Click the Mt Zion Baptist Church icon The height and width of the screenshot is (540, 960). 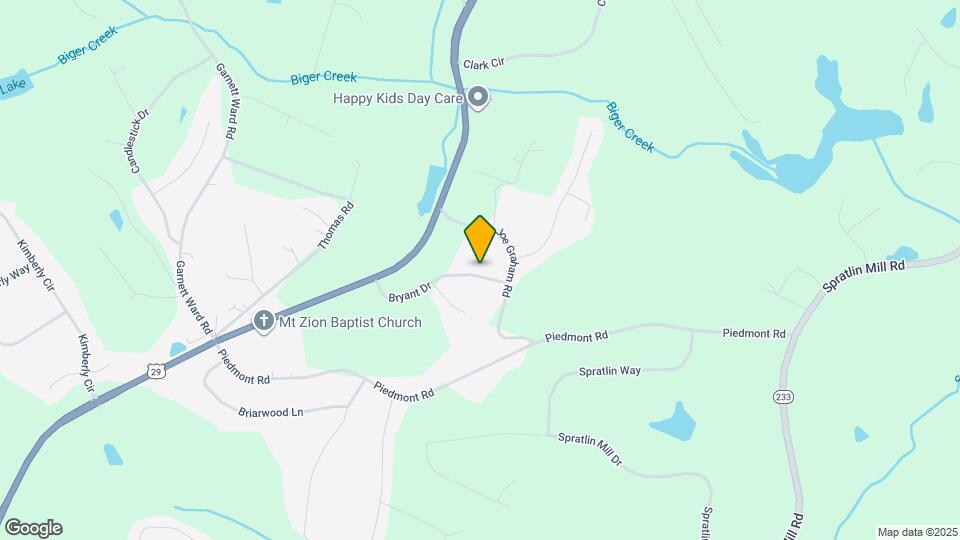[264, 321]
